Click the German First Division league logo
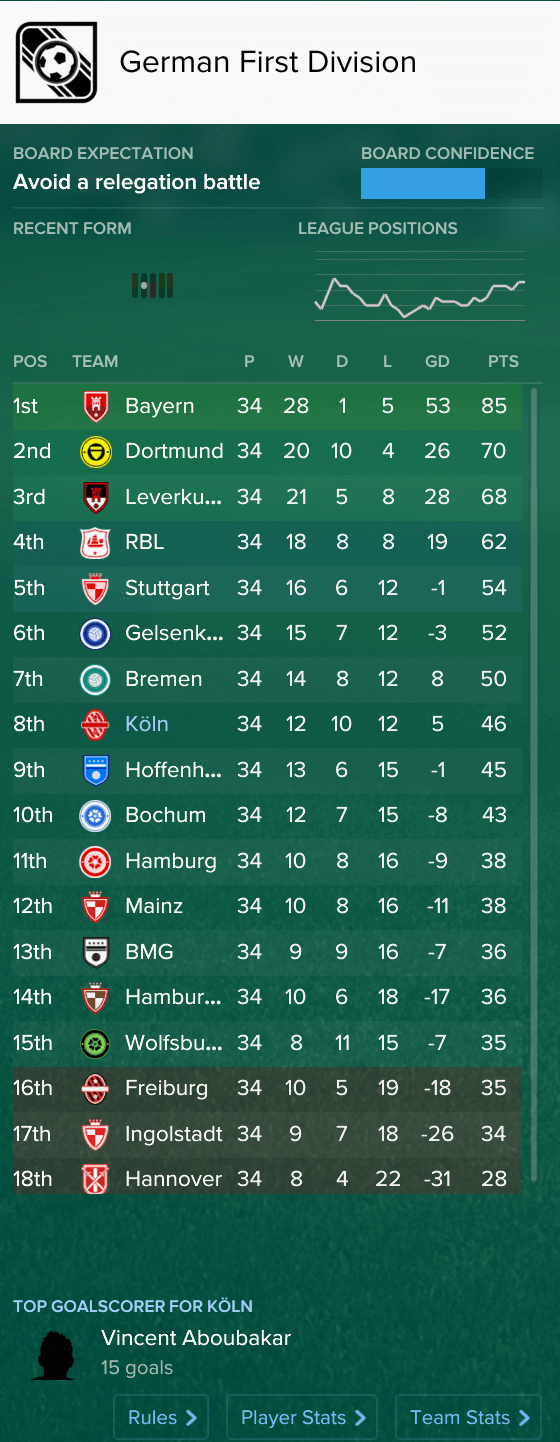Screen dimensions: 560x1442 pyautogui.click(x=57, y=62)
